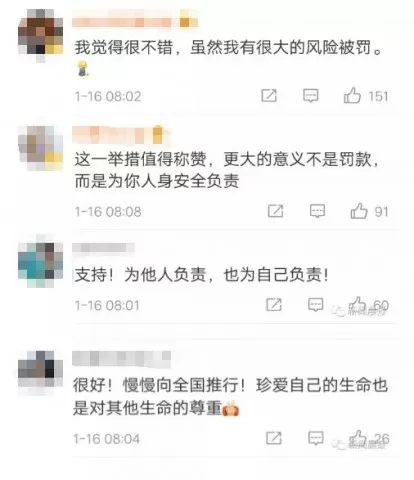
Task: Repost the 08:08 comment
Action: pos(276,211)
